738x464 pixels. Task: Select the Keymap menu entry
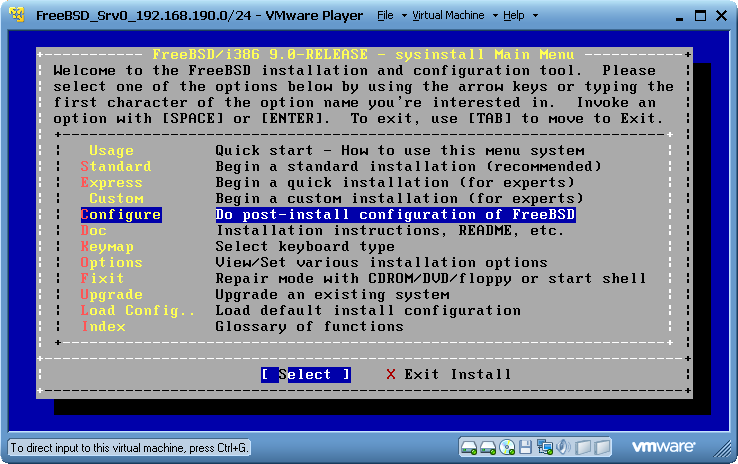pos(107,247)
